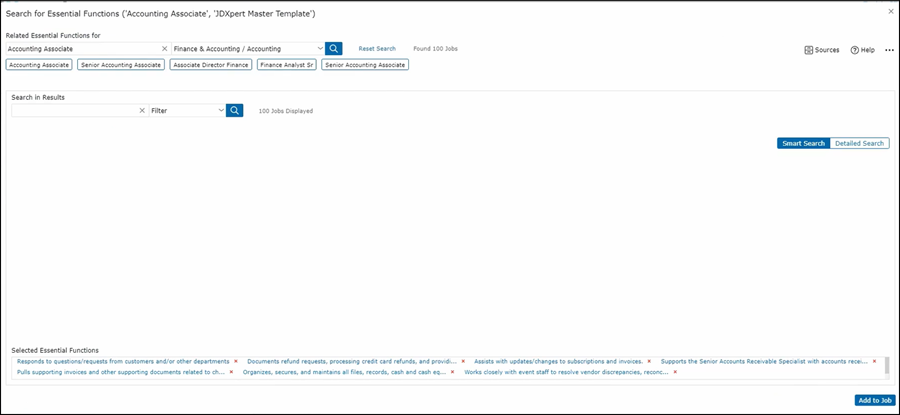Screen dimensions: 900x415
Task: Close the Search for Essential Functions dialog
Action: point(891,11)
